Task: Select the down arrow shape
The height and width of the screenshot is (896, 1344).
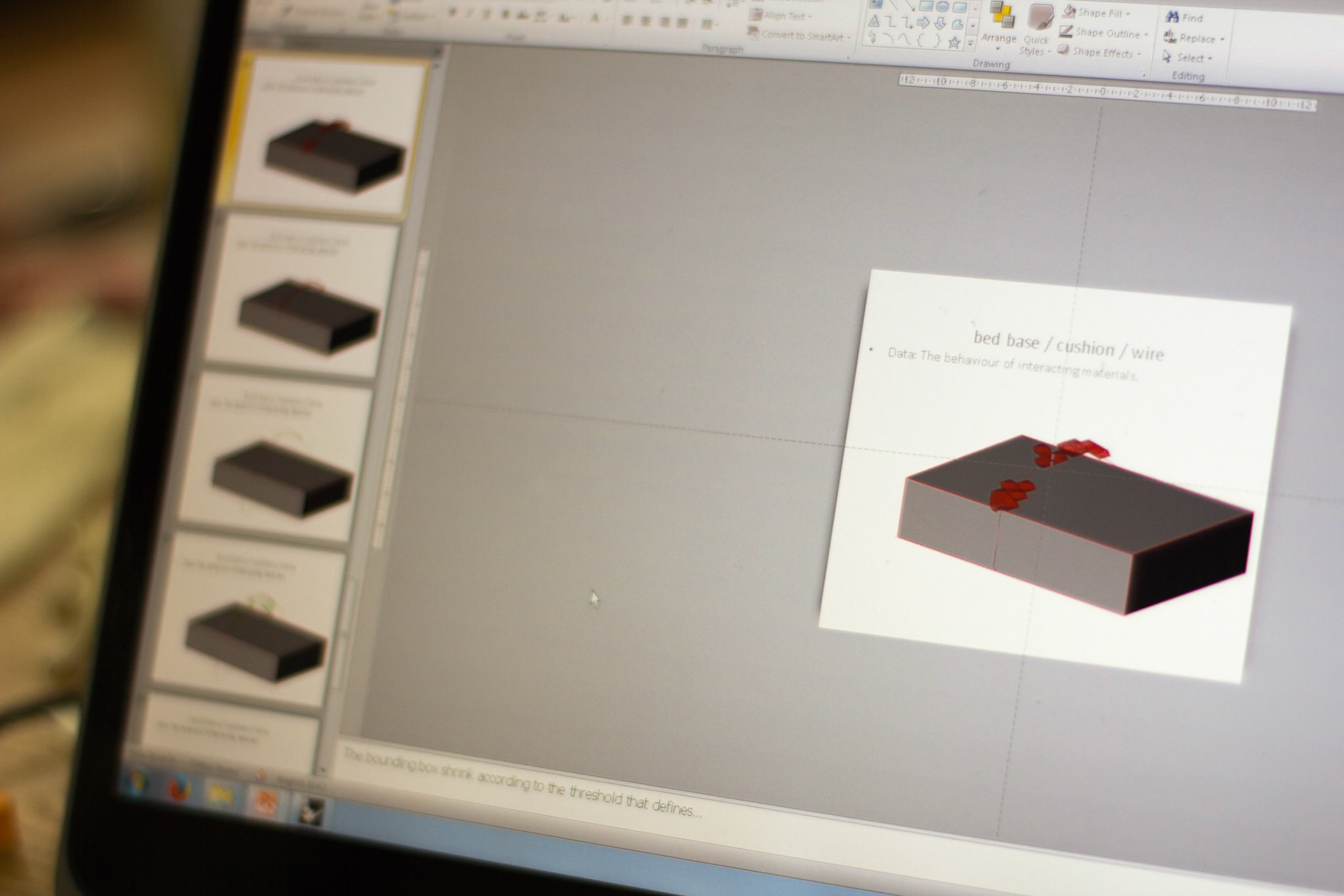Action: coord(940,24)
